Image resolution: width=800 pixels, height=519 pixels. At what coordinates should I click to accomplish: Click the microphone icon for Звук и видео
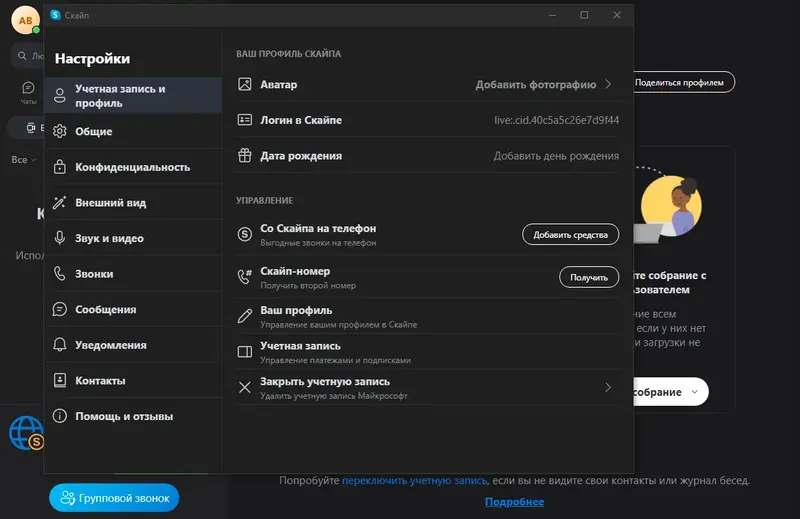[60, 238]
